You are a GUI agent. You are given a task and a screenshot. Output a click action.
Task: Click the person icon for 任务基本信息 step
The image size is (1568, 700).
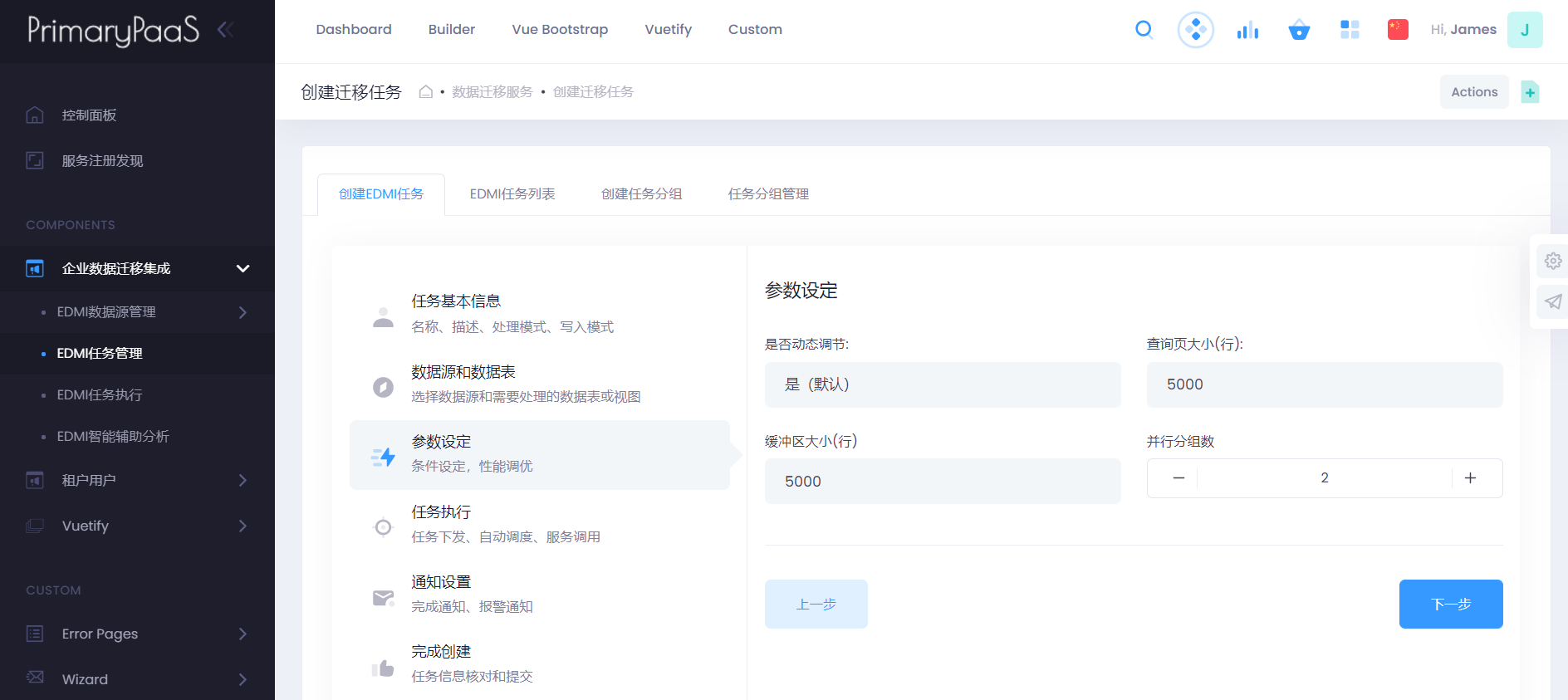(x=383, y=316)
